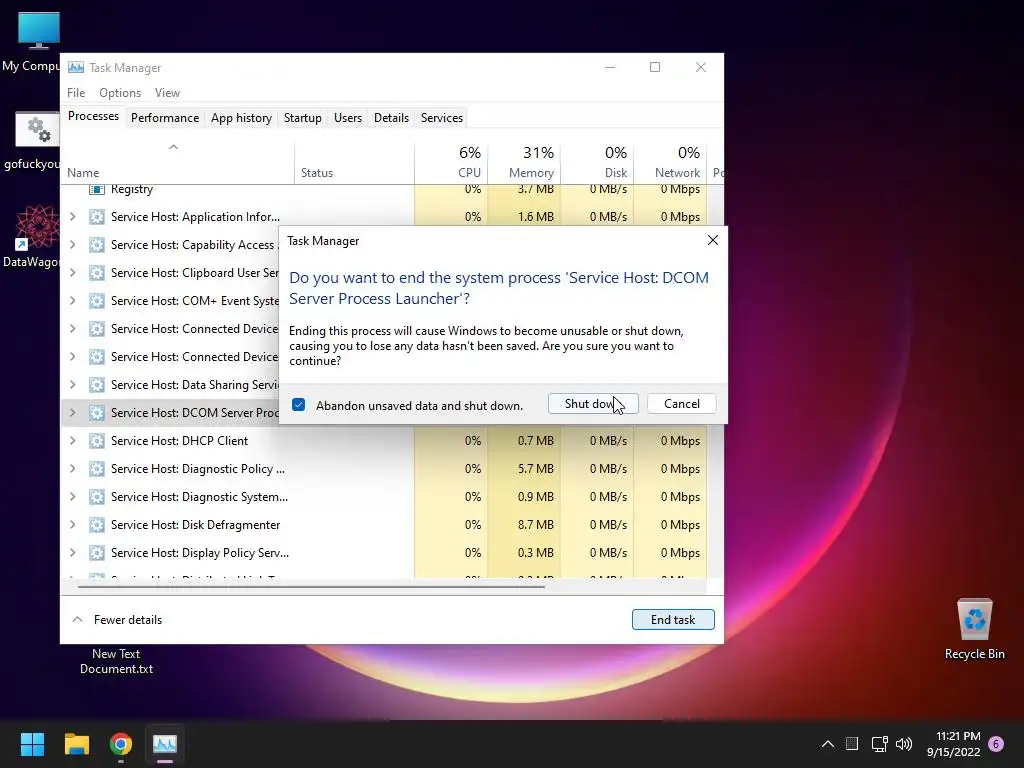The image size is (1024, 768).
Task: Click gear icon of Service Host: Diagnostic Policy row
Action: 97,469
